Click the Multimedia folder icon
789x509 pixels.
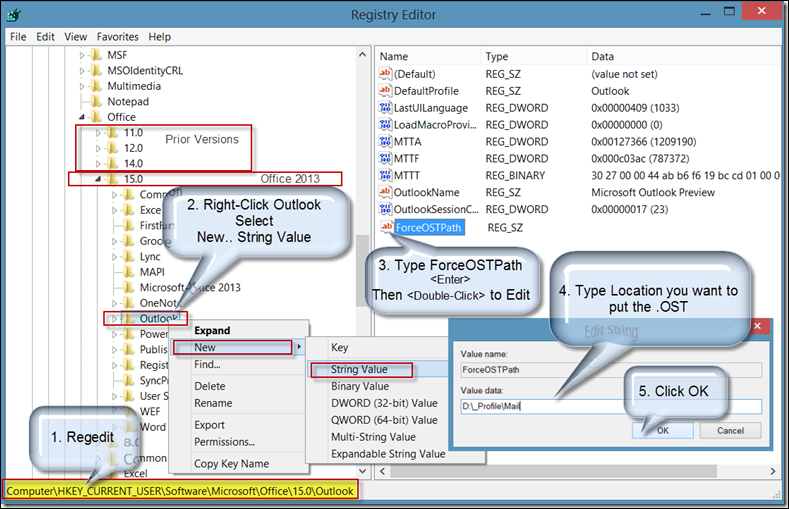[x=96, y=86]
